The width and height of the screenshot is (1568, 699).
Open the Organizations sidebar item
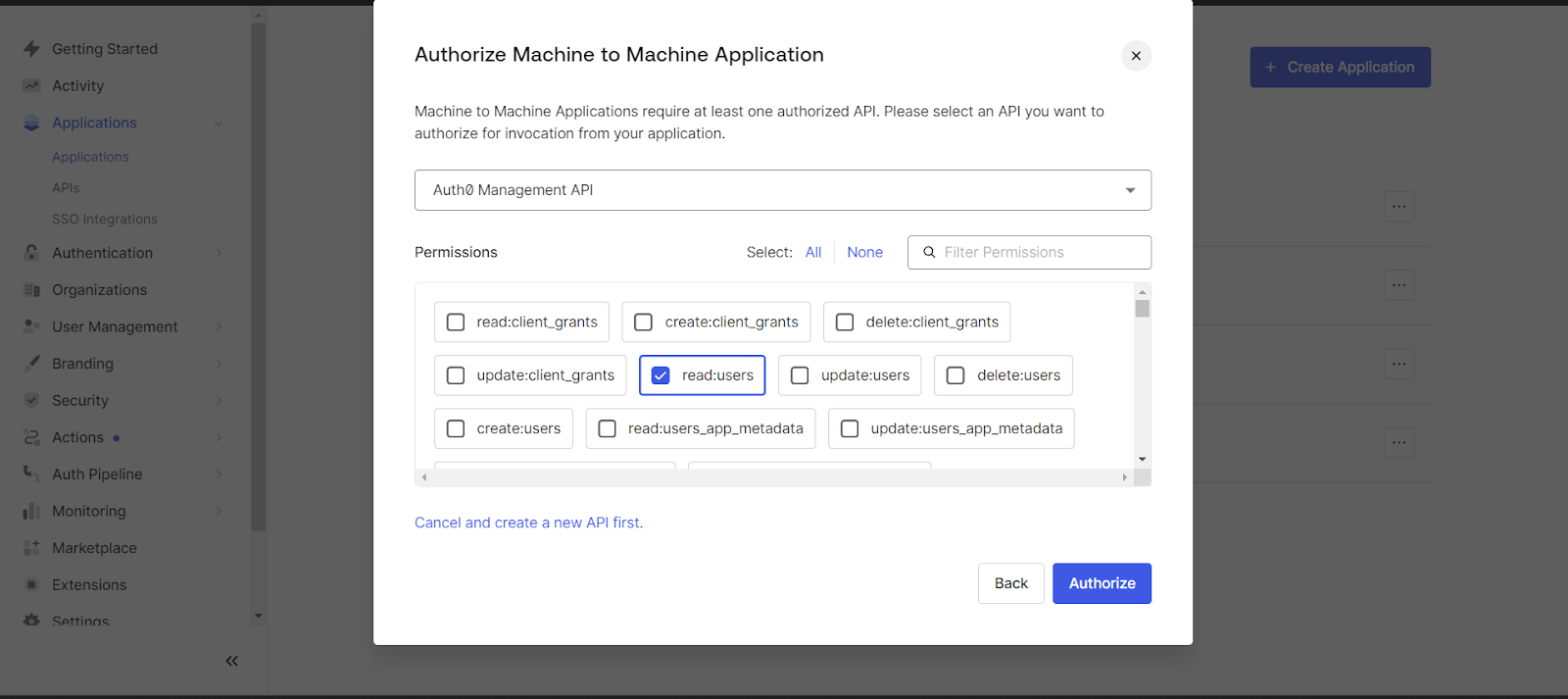click(x=99, y=290)
